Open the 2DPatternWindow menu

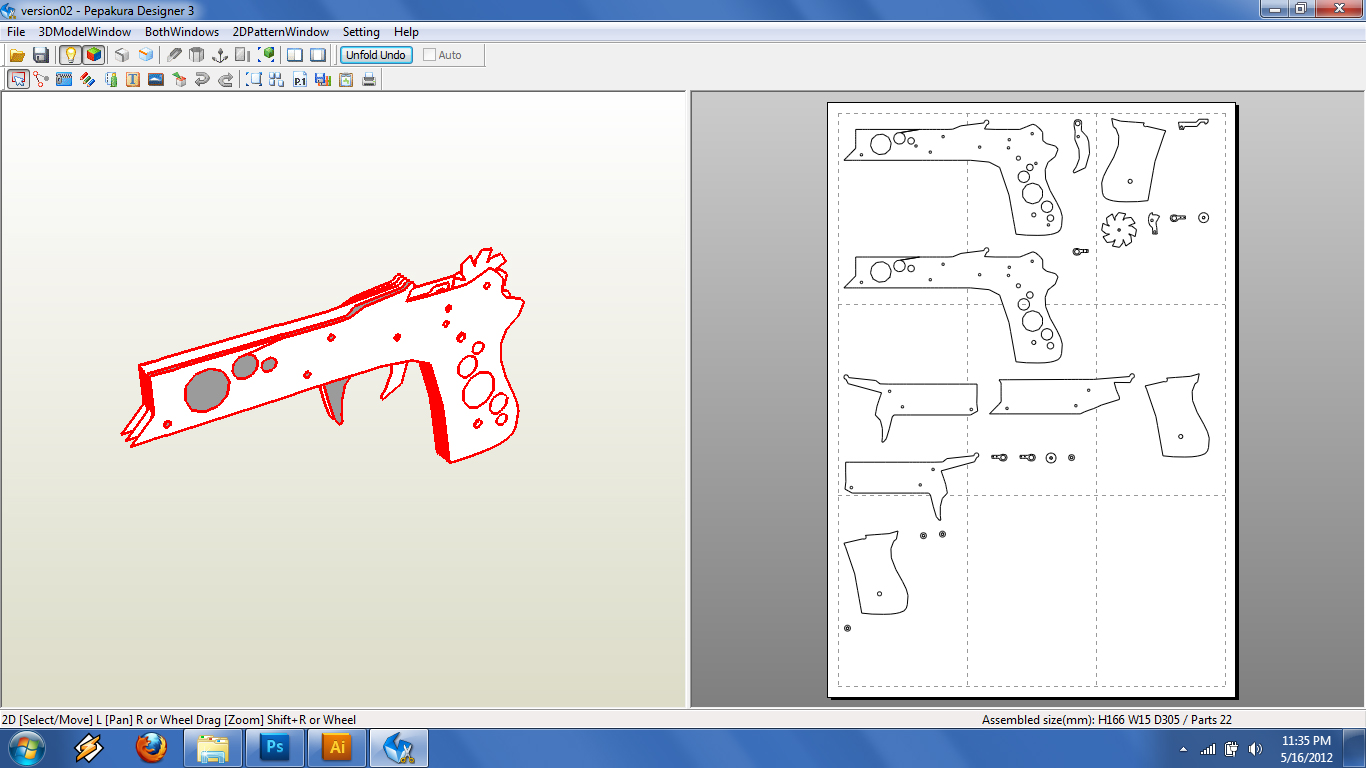pyautogui.click(x=281, y=32)
